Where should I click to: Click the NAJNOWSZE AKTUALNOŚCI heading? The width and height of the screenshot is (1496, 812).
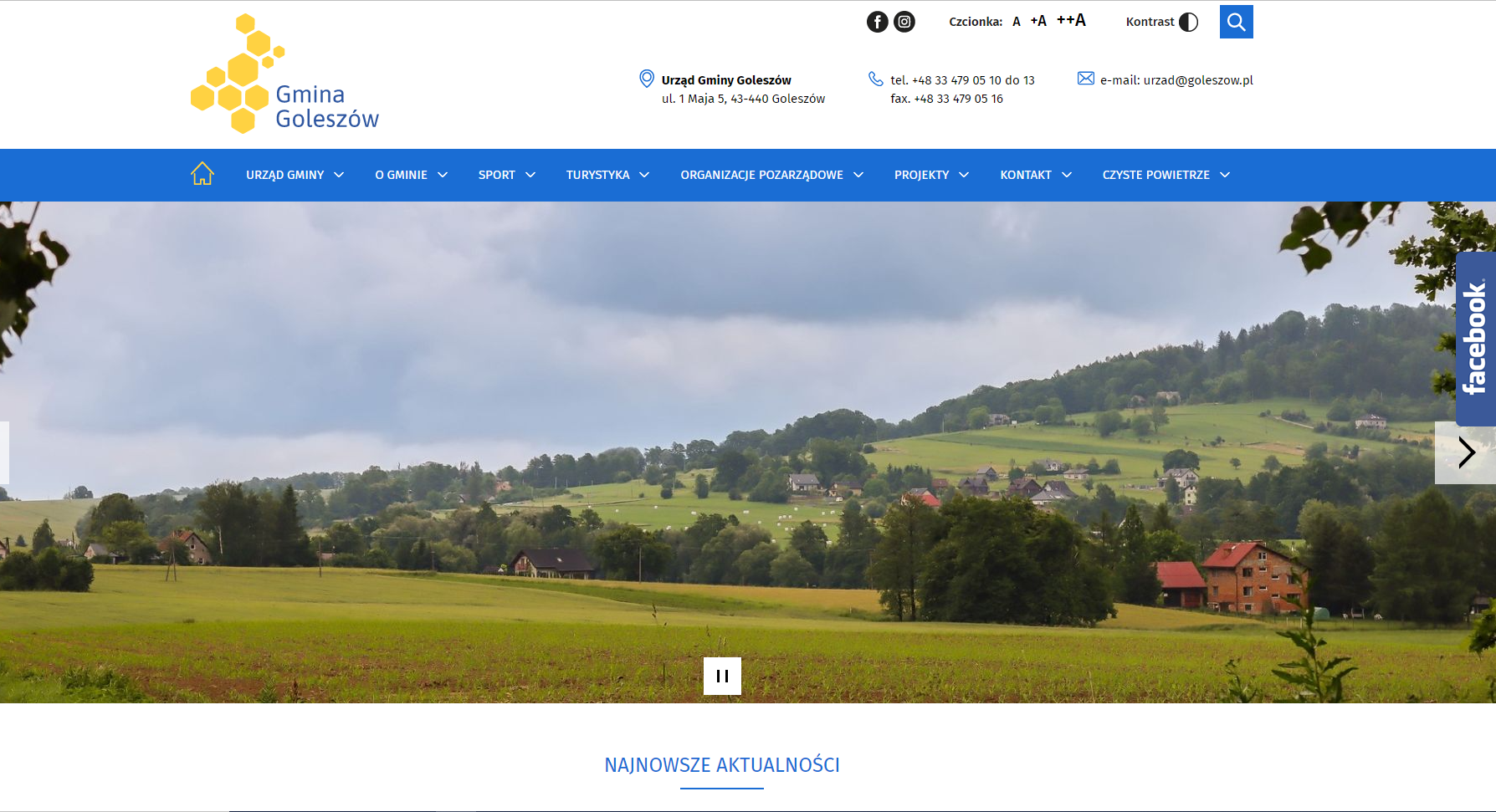click(722, 765)
